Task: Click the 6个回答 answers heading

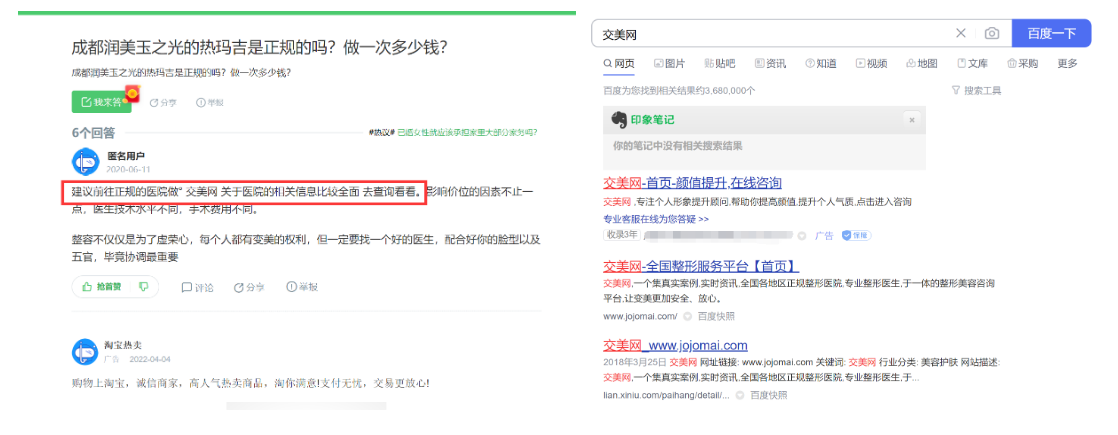Action: (x=93, y=133)
